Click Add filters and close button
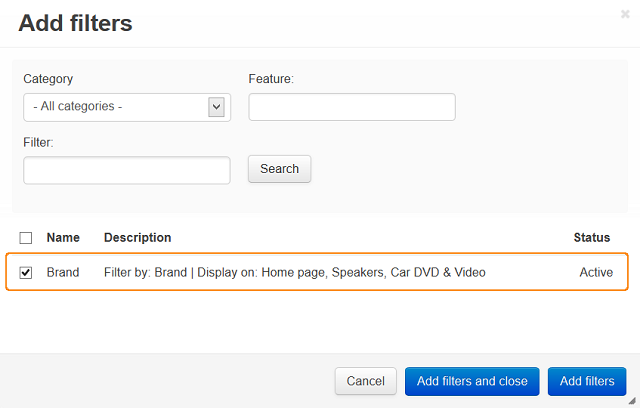 click(472, 381)
